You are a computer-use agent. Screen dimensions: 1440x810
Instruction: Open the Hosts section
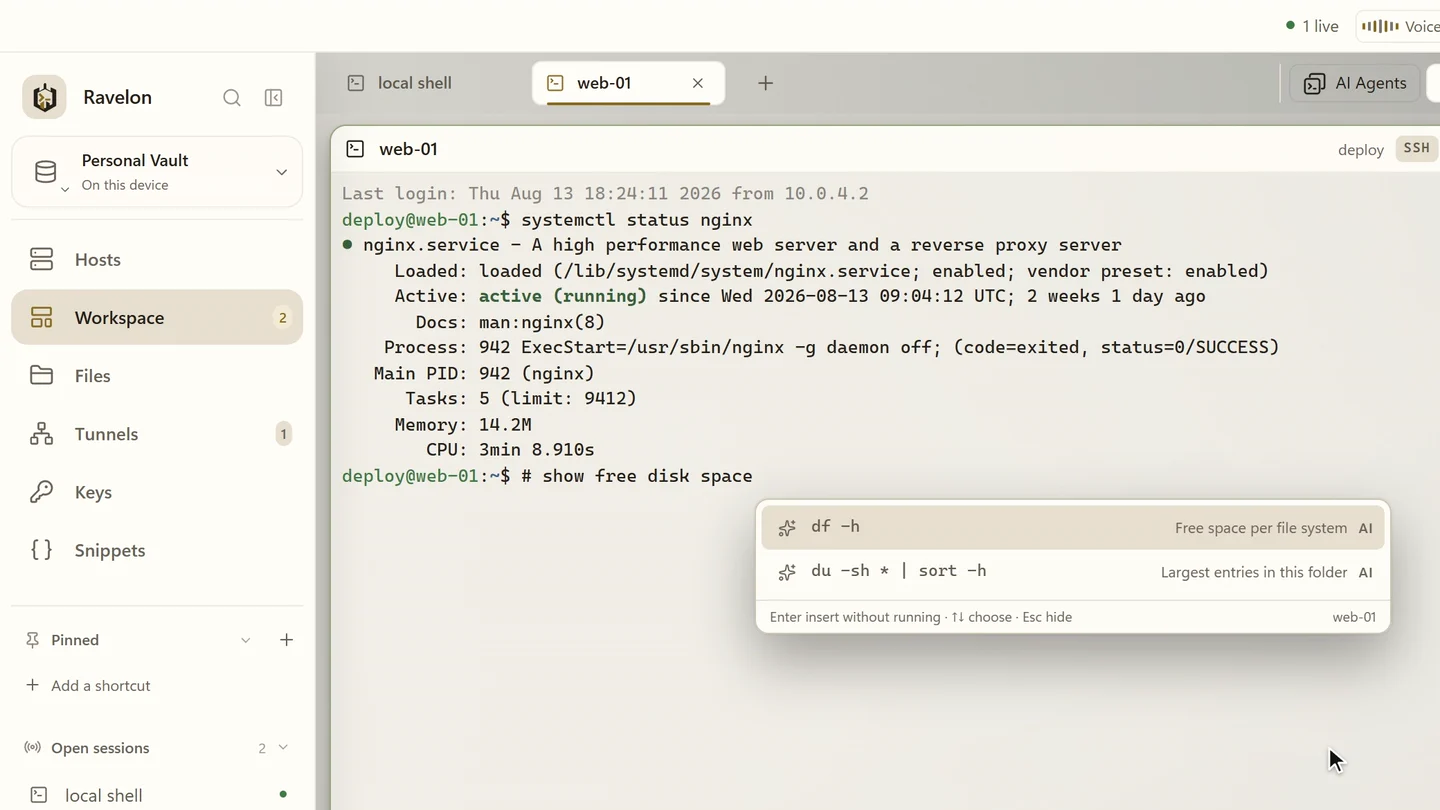157,259
